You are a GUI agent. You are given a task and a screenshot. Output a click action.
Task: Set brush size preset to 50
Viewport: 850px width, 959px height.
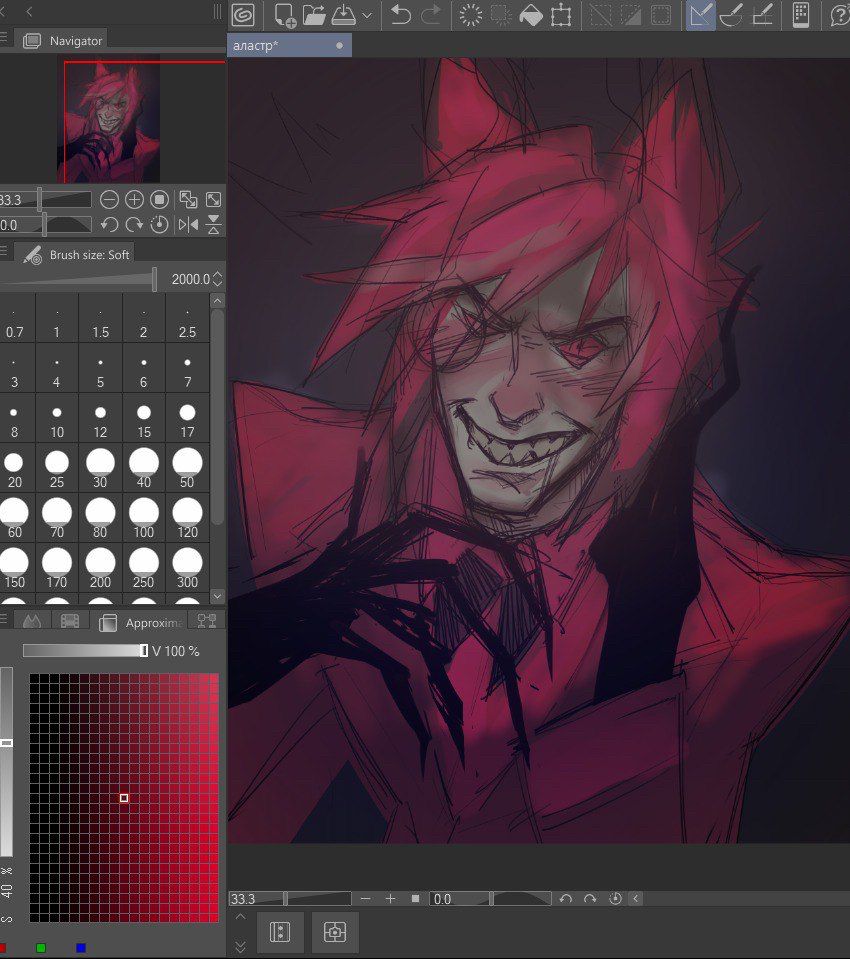pyautogui.click(x=187, y=468)
